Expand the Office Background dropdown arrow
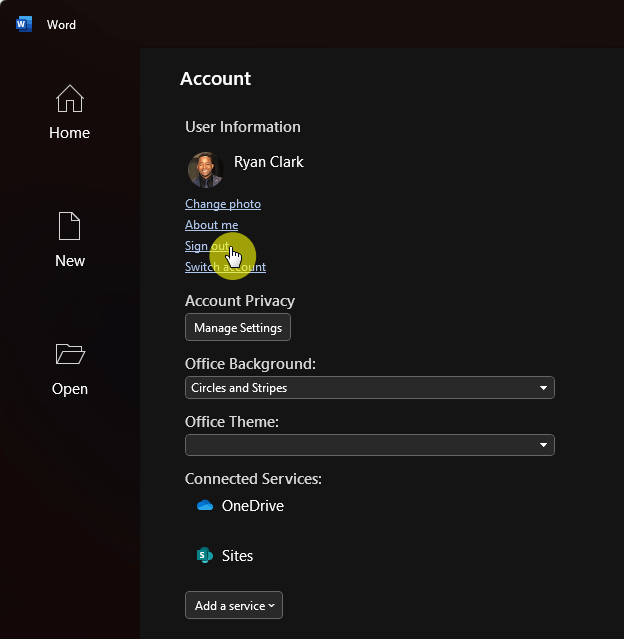 pos(543,388)
